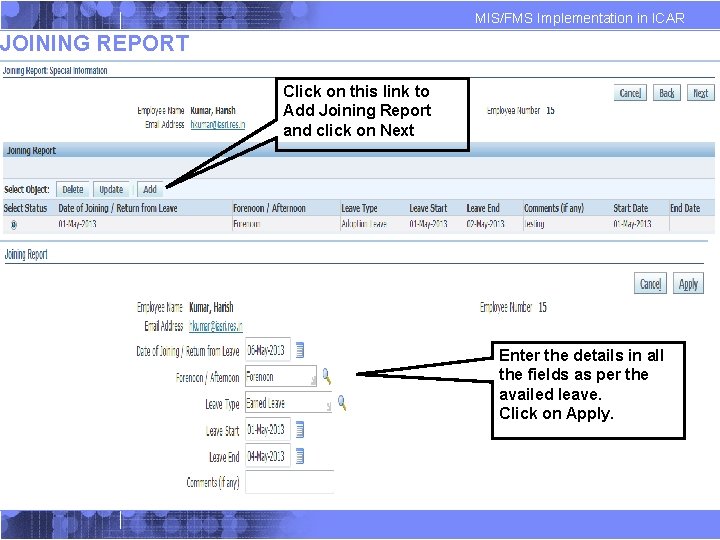Click the Delete button
720x540 pixels.
(73, 189)
